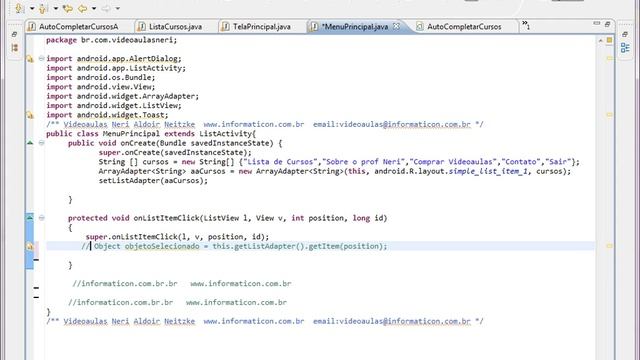Viewport: 640px width, 360px height.
Task: Click the 'import android.os.Bundle;' line
Action: click(x=100, y=78)
